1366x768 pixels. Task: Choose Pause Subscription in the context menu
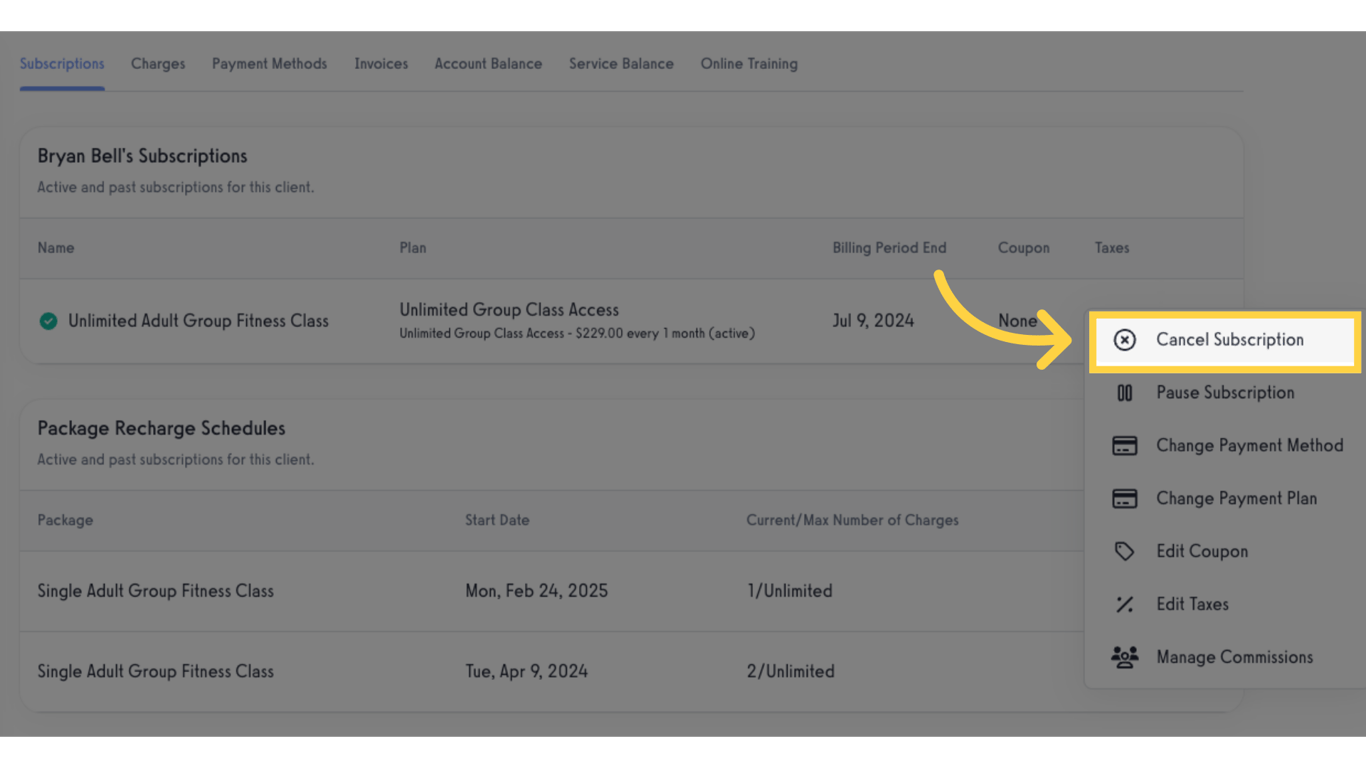[x=1224, y=392]
